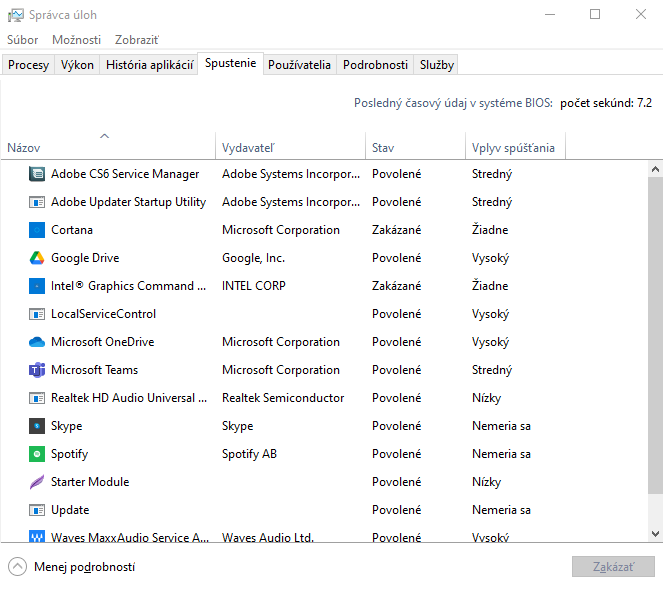Image resolution: width=663 pixels, height=591 pixels.
Task: Click the scrollbar down arrow
Action: pos(655,534)
